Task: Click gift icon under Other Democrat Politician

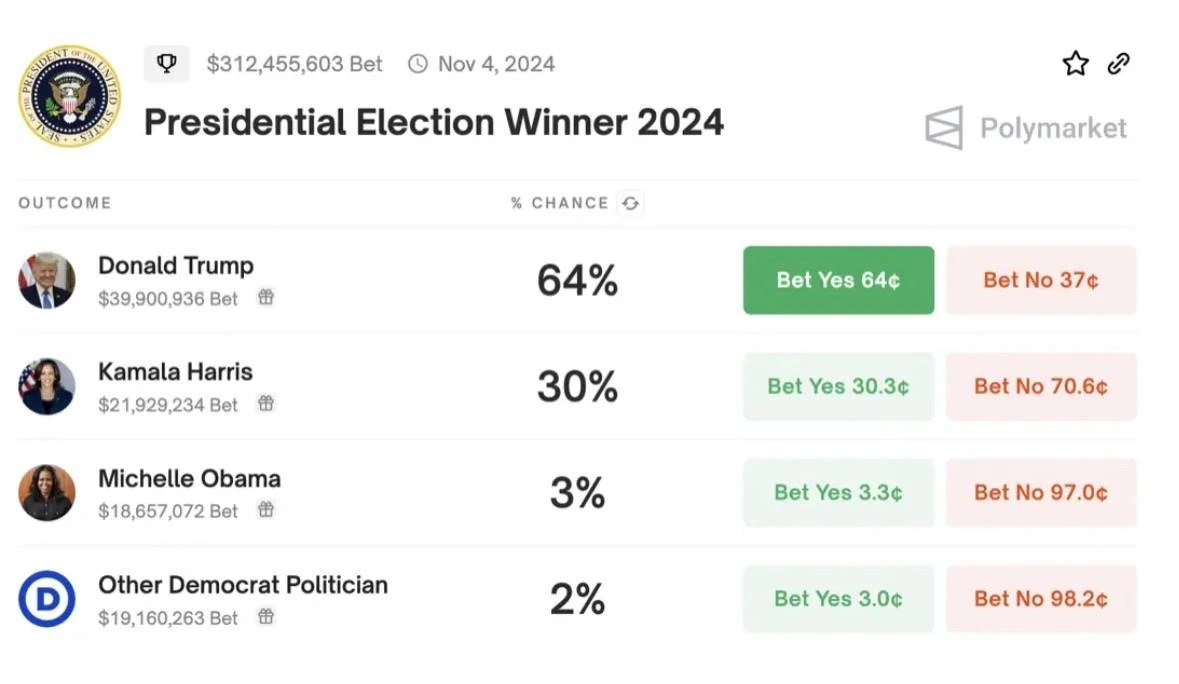Action: (x=266, y=617)
